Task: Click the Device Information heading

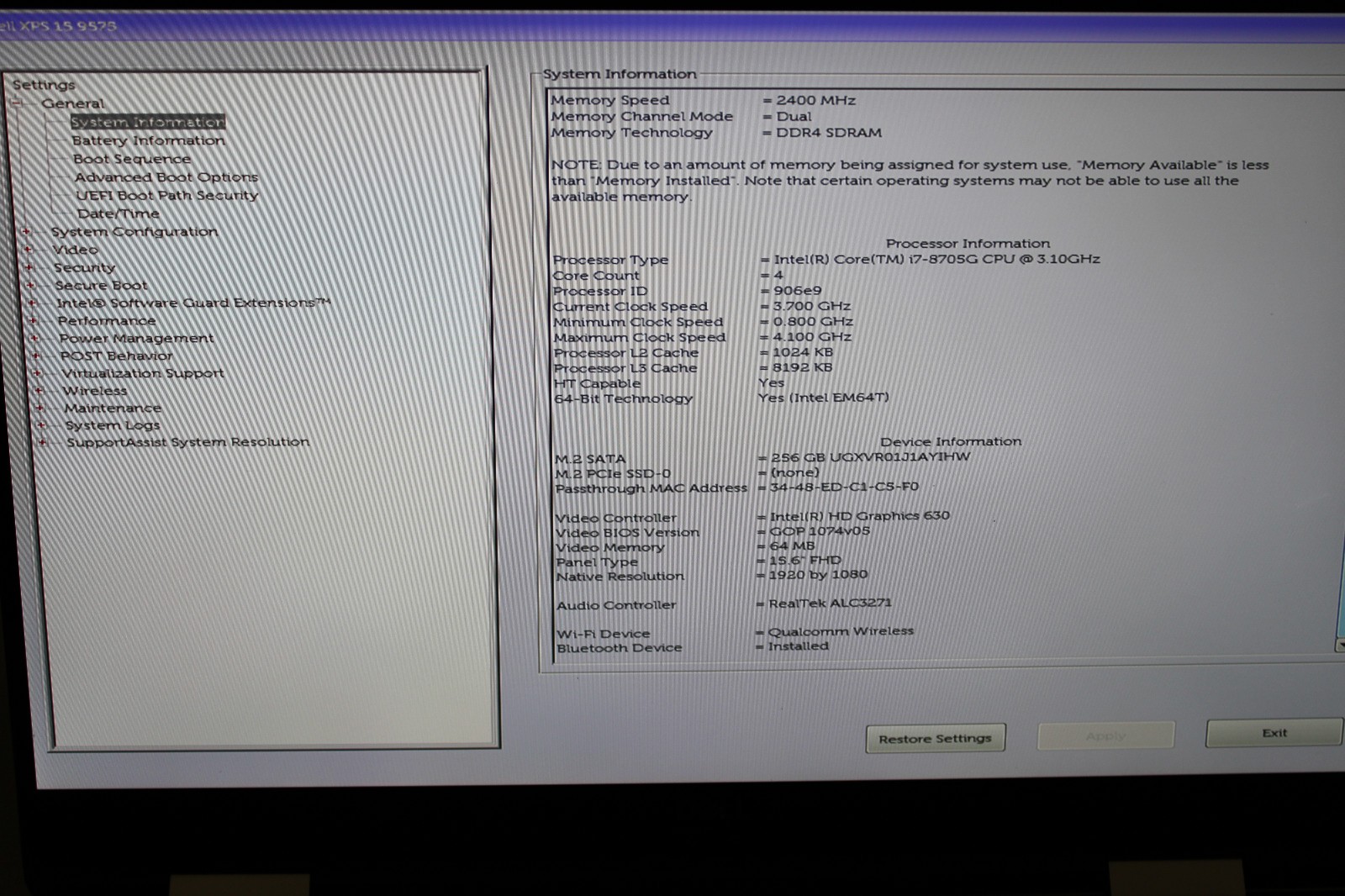Action: 951,441
